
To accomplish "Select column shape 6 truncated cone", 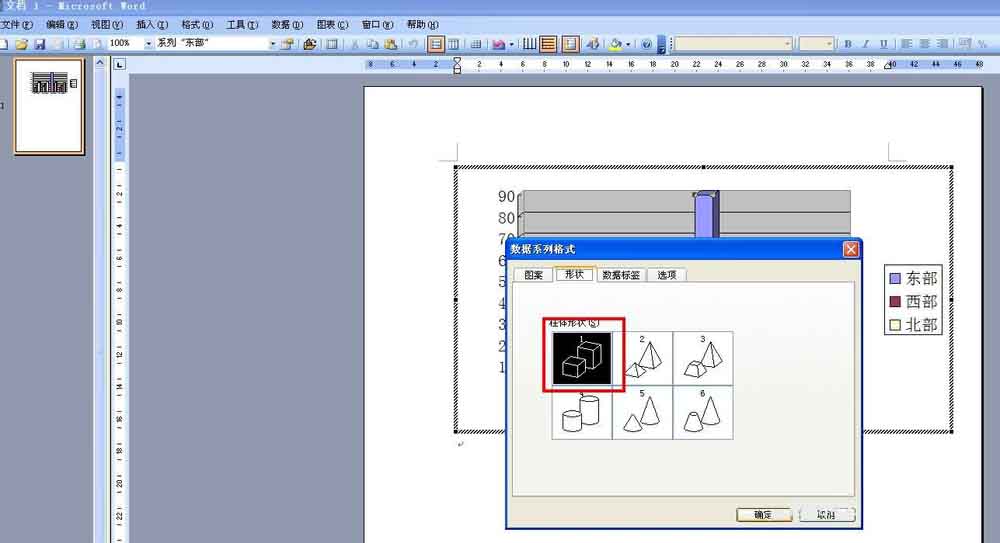I will pyautogui.click(x=703, y=413).
